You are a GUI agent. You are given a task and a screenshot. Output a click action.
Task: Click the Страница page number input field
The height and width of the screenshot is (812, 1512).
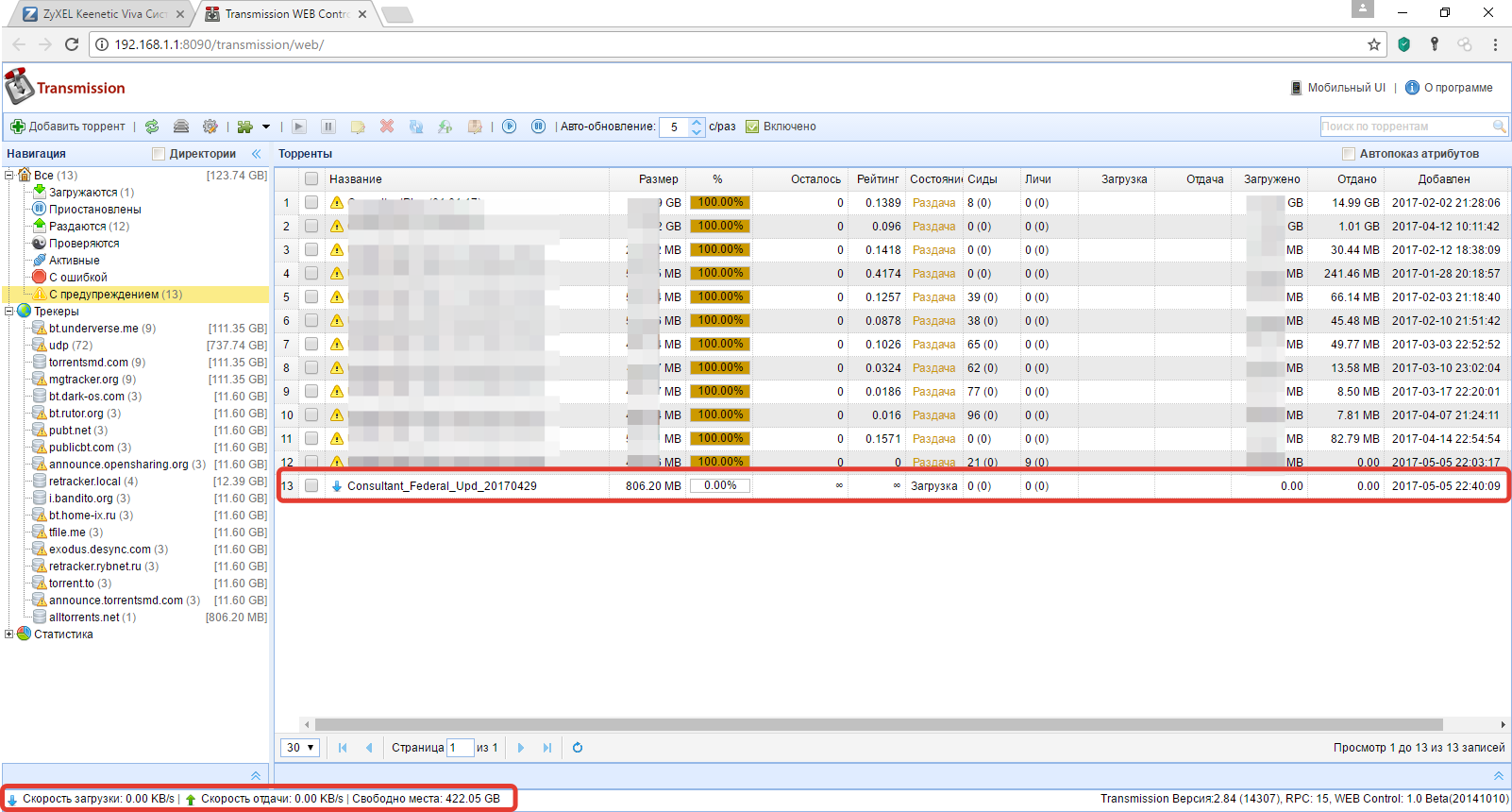click(x=460, y=748)
